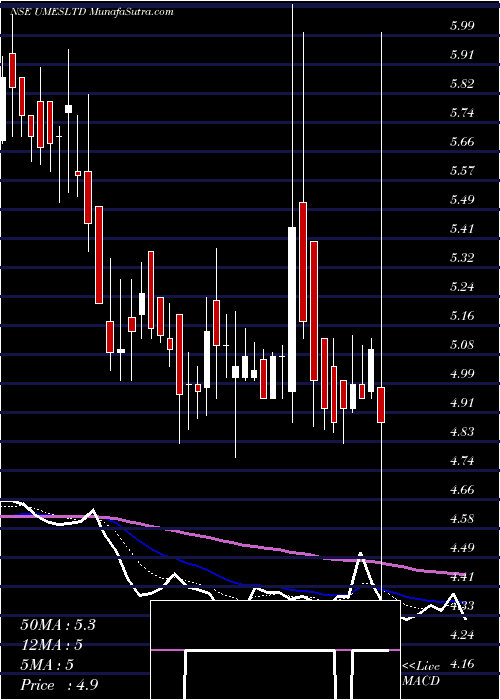
Task: Click the 4.91 price axis label
Action: pyautogui.click(x=462, y=403)
